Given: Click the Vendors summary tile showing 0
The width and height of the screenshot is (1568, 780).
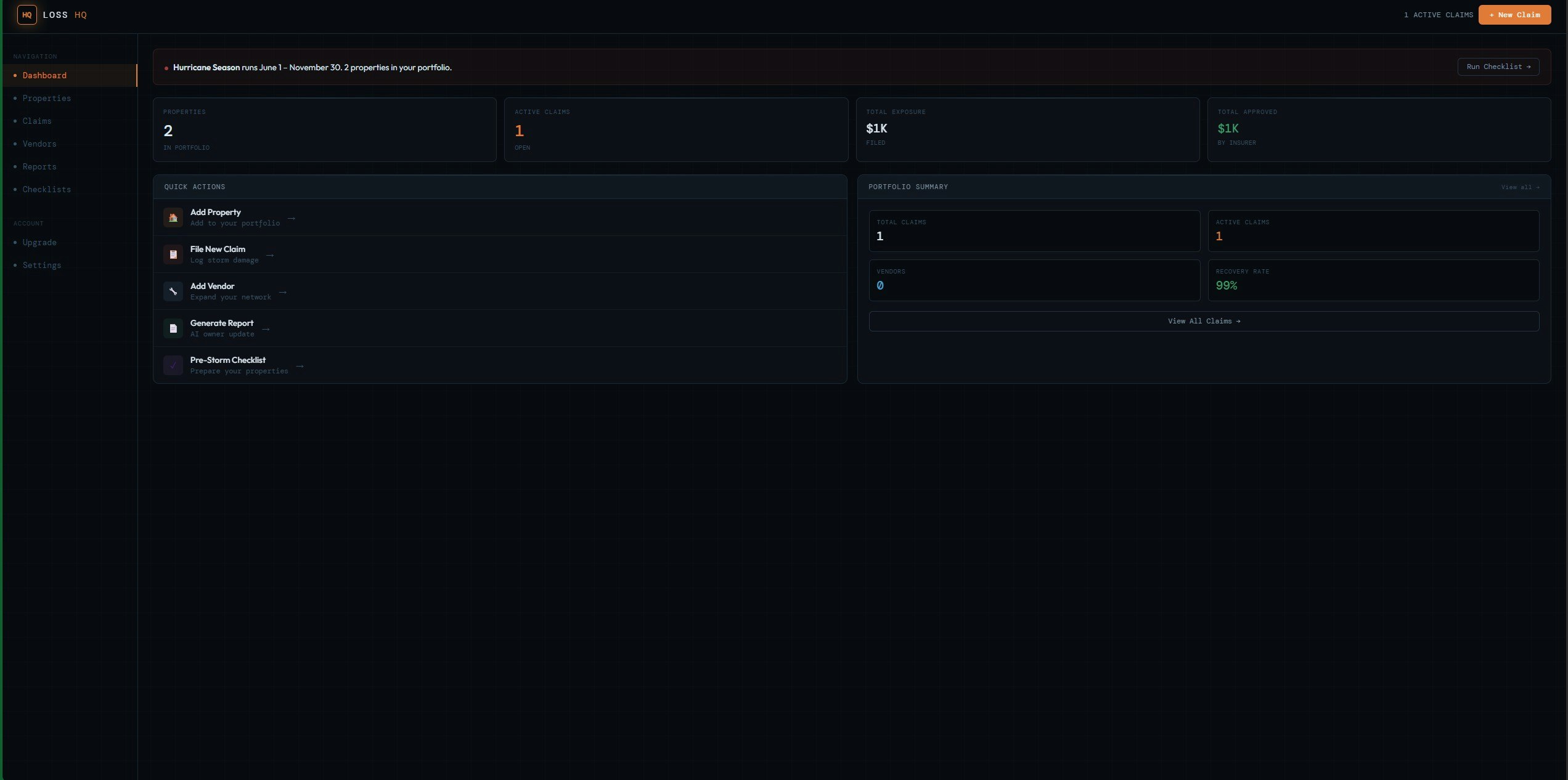Looking at the screenshot, I should click(1034, 280).
